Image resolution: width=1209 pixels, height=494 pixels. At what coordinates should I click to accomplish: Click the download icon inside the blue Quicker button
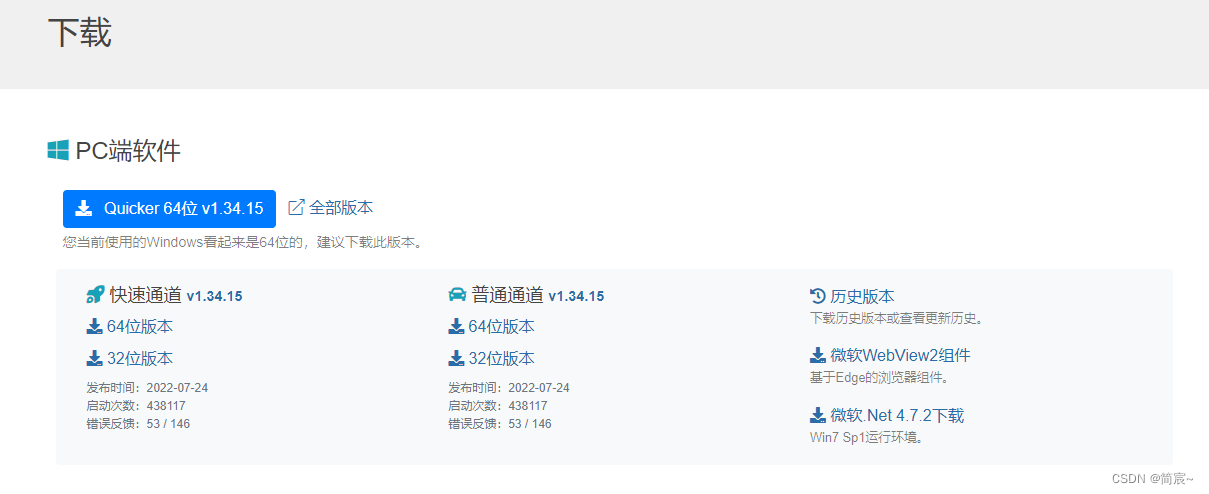(x=85, y=208)
